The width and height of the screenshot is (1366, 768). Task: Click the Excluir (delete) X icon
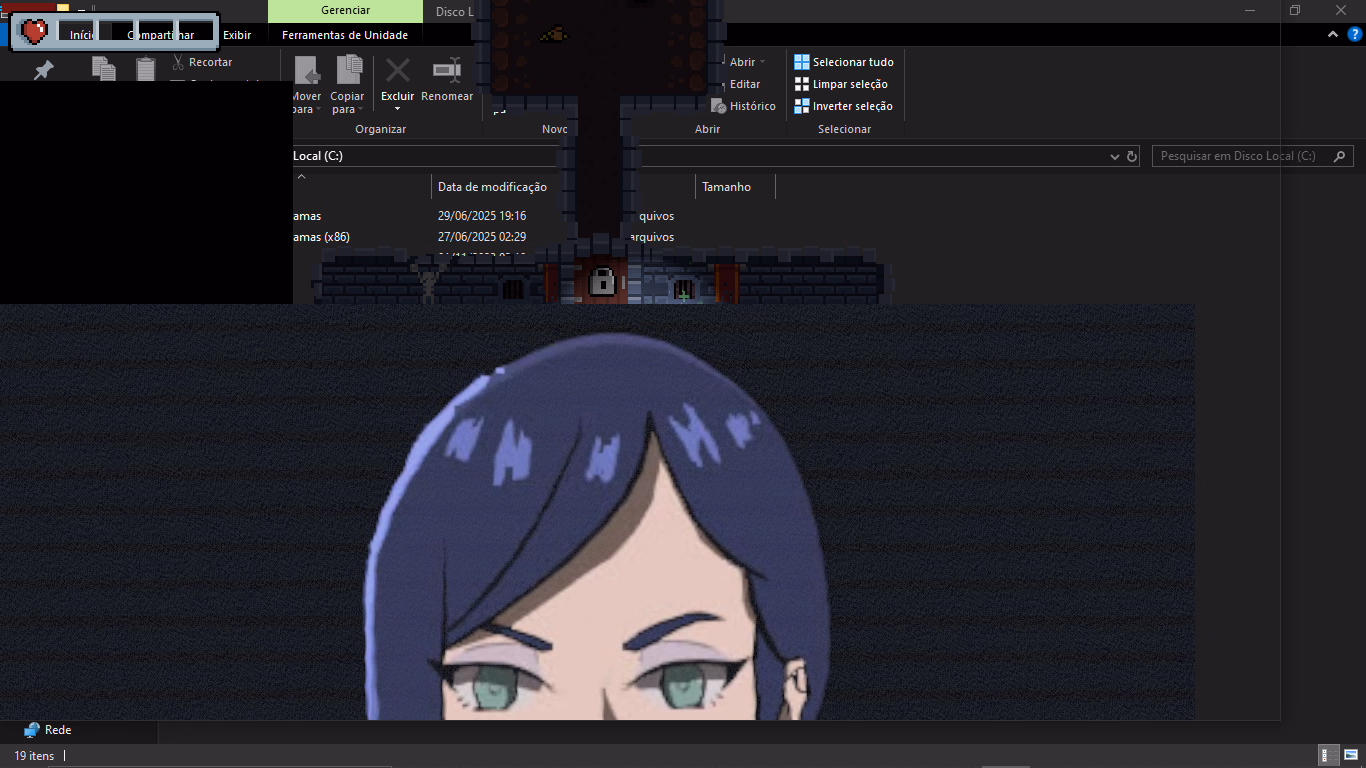pos(398,70)
